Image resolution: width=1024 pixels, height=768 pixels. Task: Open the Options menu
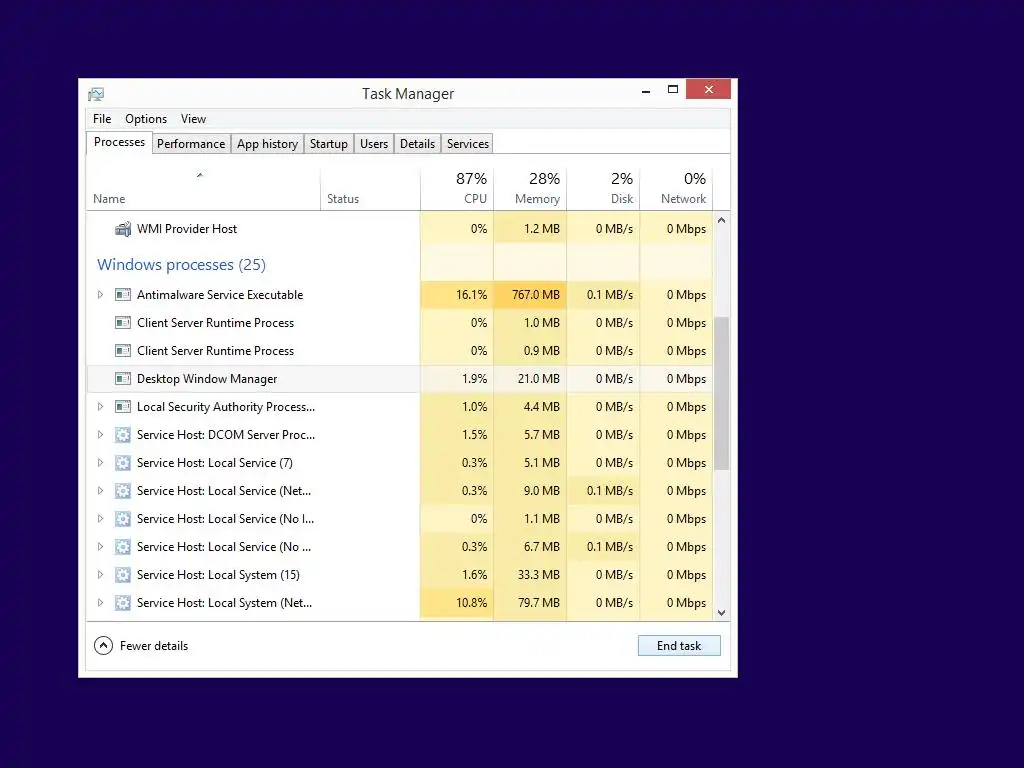[146, 119]
